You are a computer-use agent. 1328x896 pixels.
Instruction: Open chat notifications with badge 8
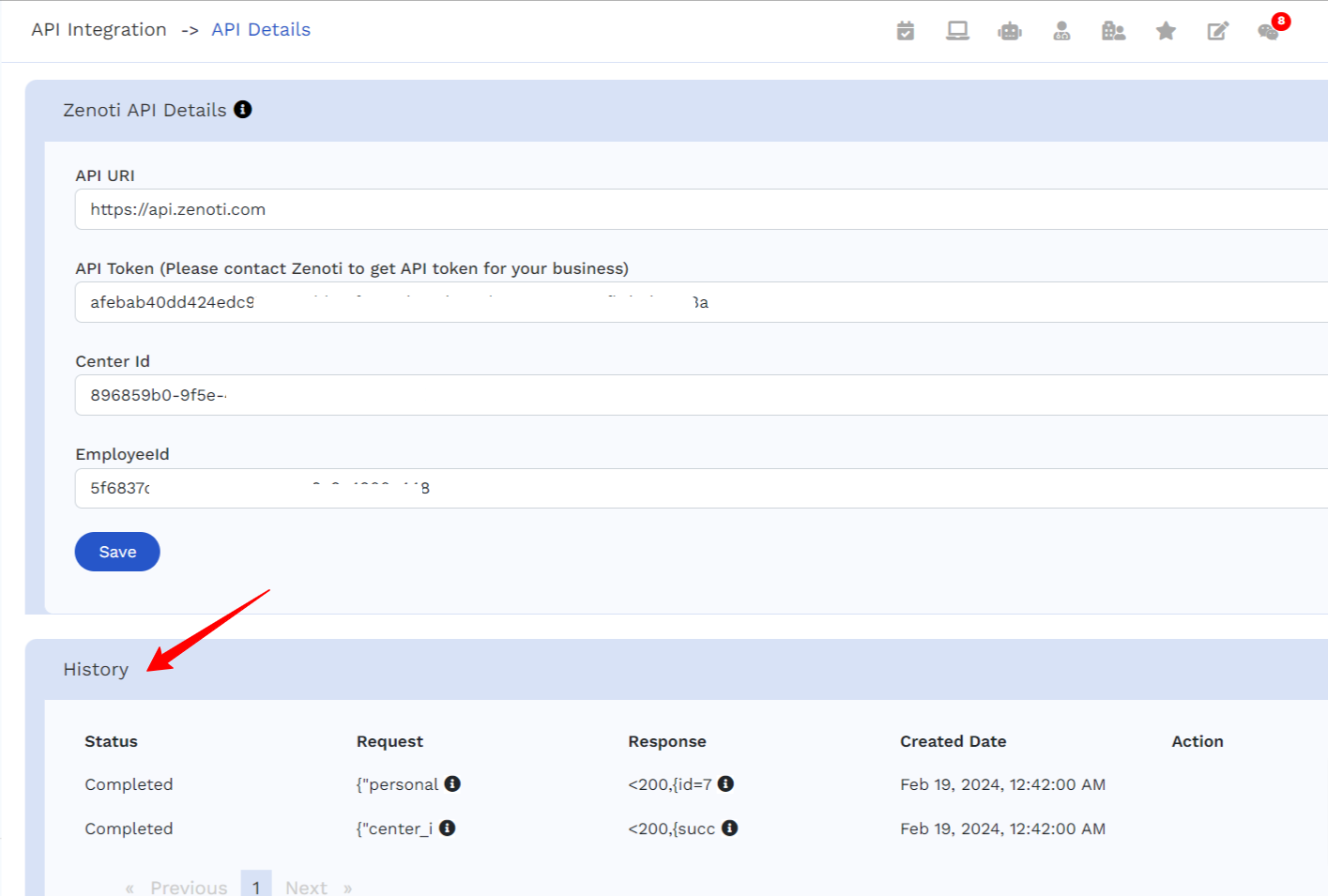(1270, 30)
